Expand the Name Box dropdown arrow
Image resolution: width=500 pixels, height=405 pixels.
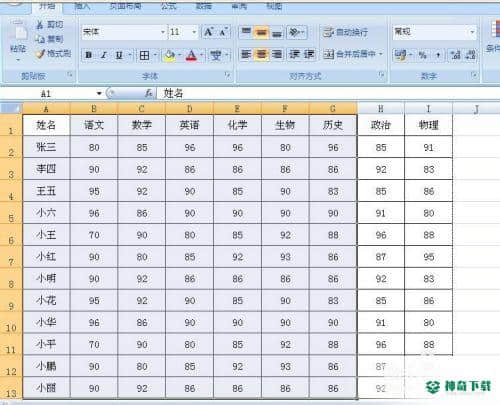[99, 94]
